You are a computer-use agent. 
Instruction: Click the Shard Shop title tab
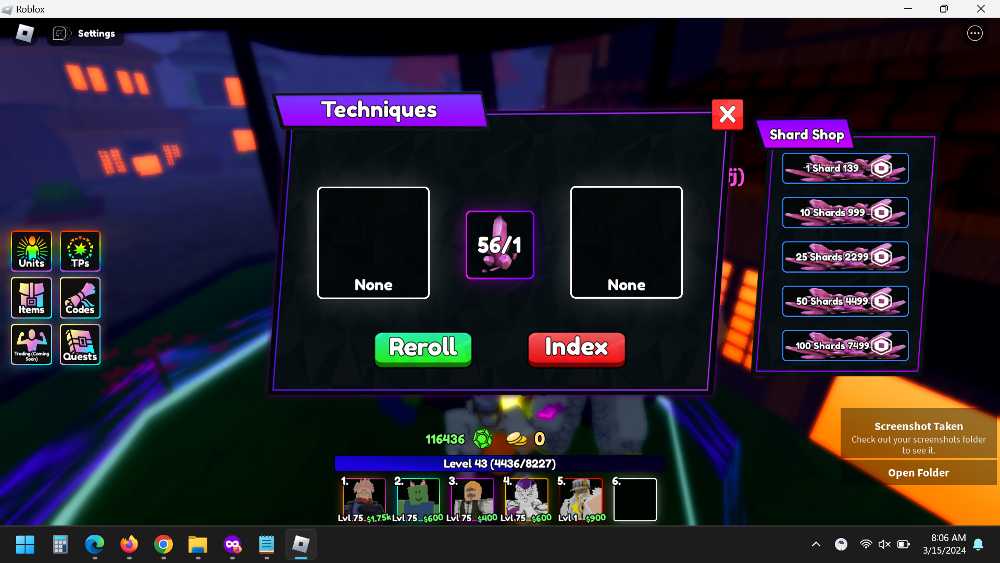pos(806,135)
